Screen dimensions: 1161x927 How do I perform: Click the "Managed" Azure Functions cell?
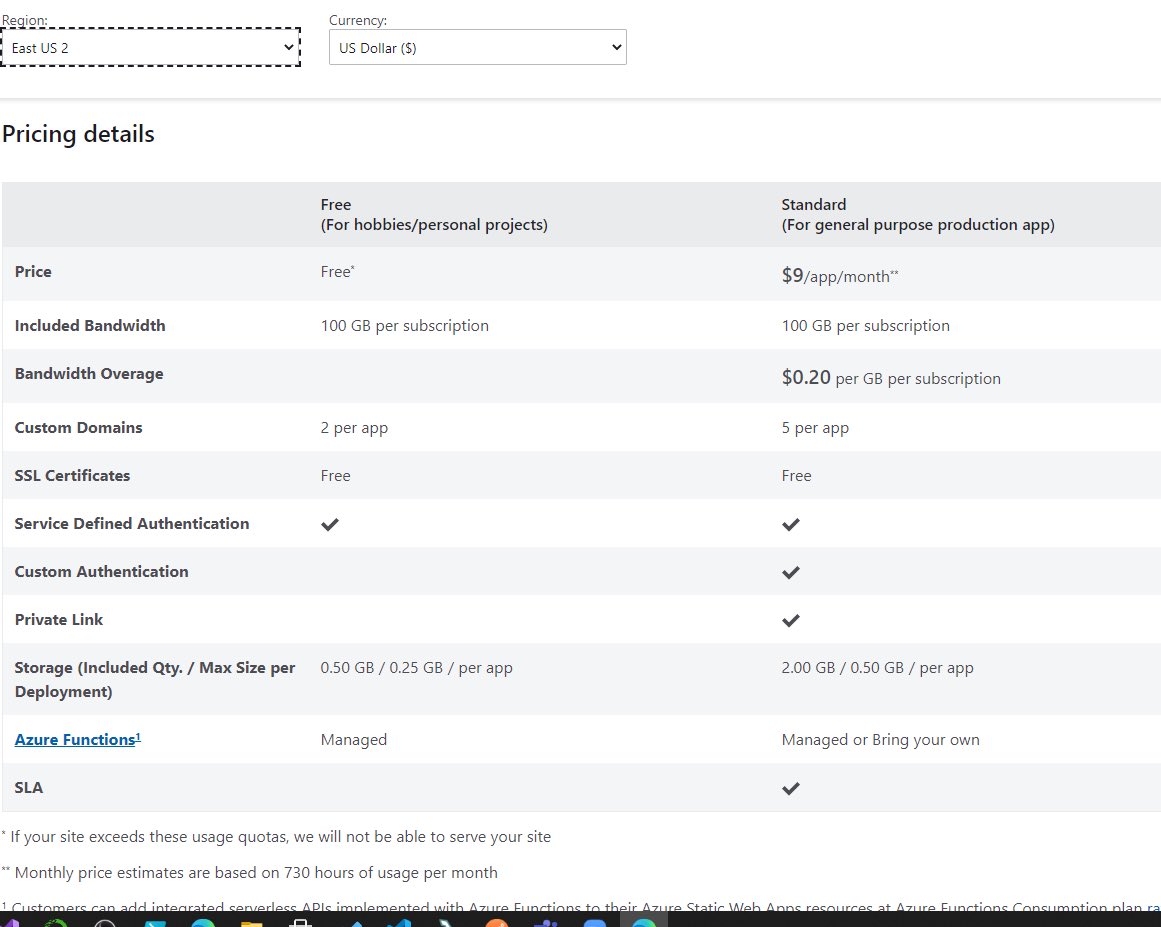(x=353, y=740)
